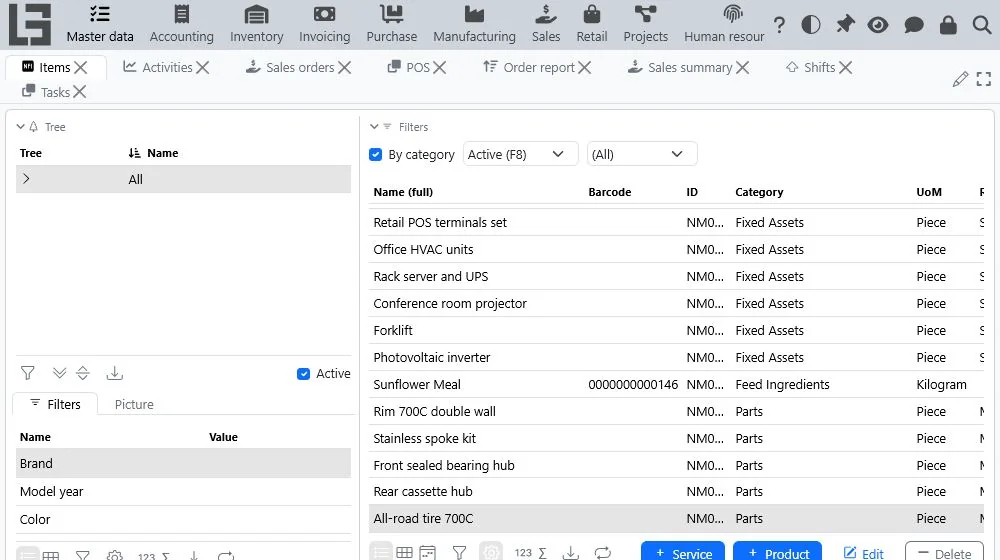Click the tree panel filter funnel icon

27,373
